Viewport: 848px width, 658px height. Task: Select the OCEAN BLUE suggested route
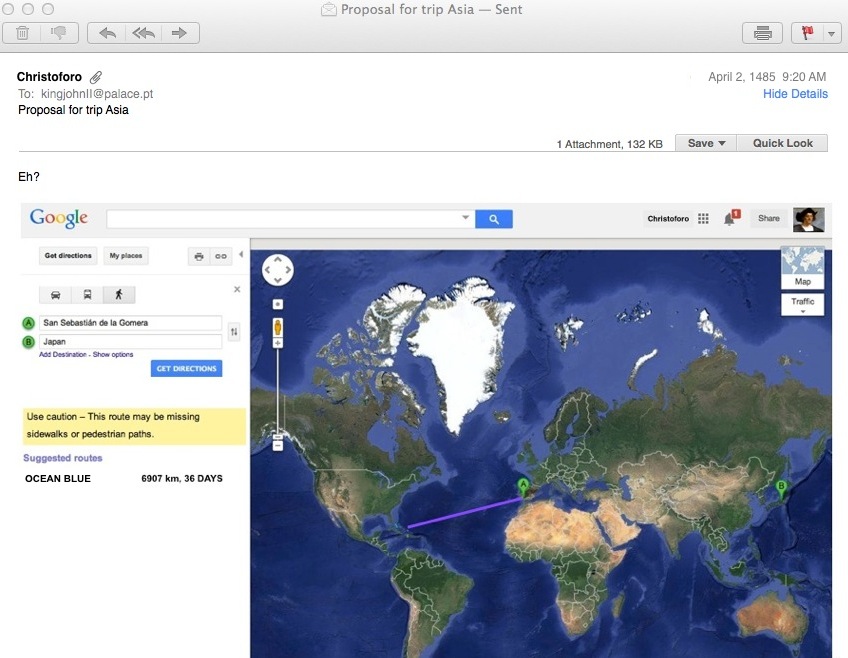[x=58, y=478]
